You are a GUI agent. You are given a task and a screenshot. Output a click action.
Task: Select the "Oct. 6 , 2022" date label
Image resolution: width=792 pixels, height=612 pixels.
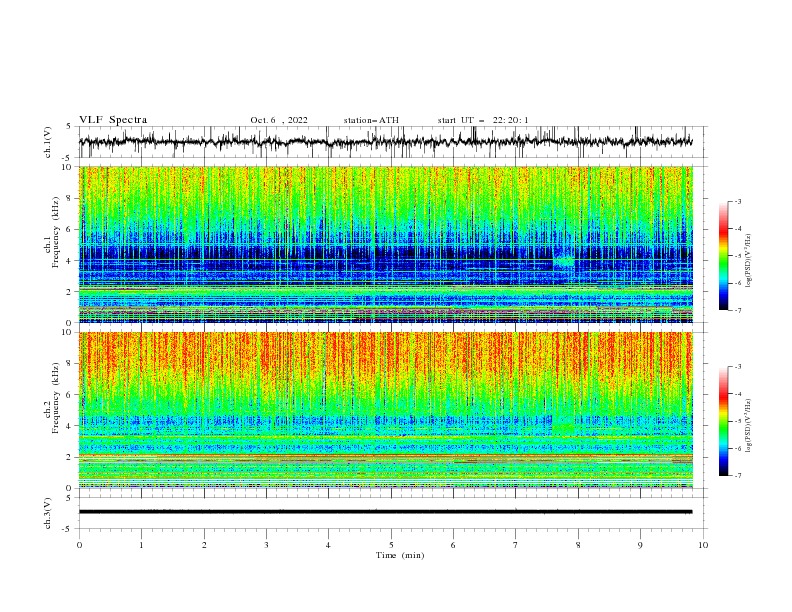tap(279, 120)
